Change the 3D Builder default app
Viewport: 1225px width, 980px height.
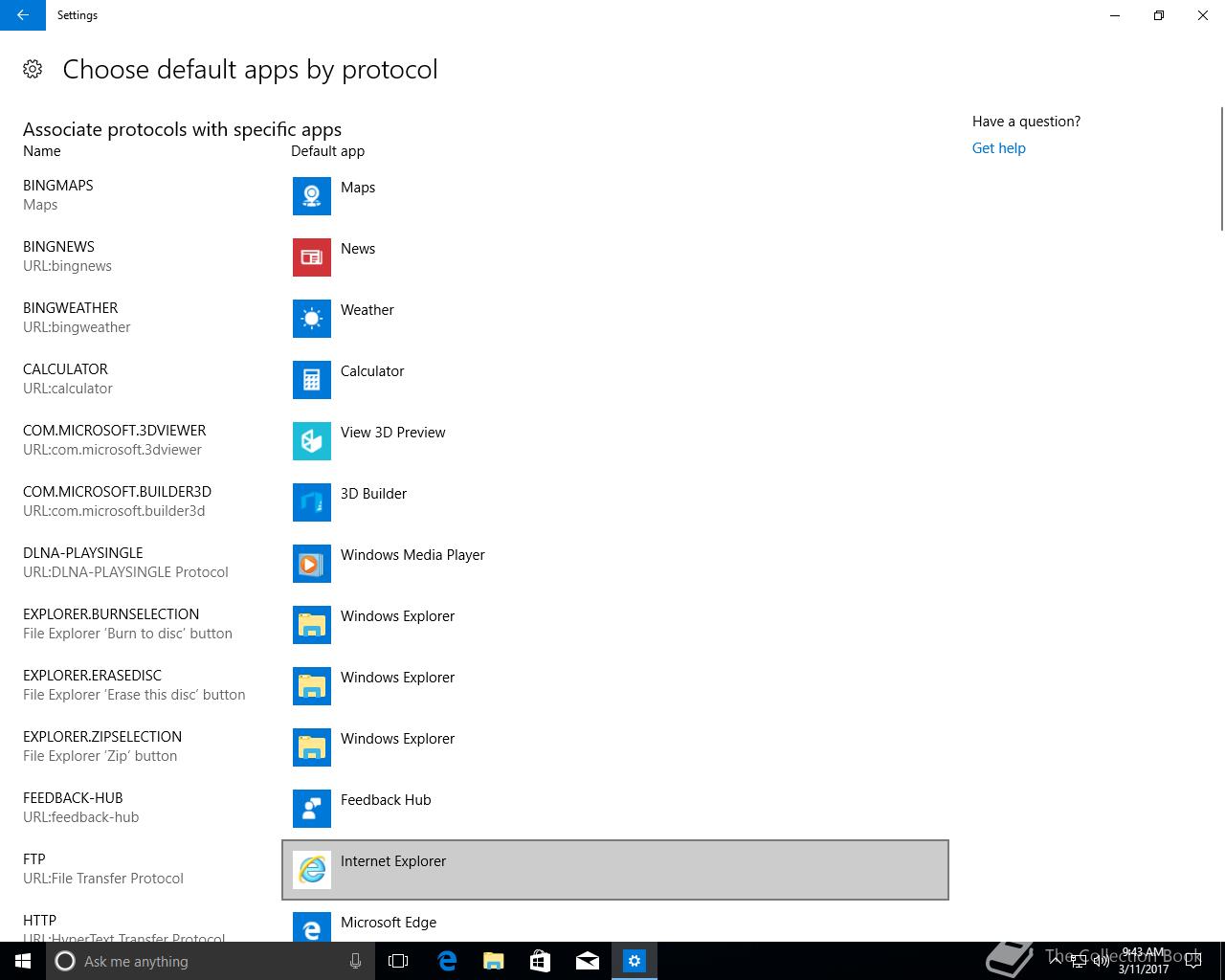615,502
